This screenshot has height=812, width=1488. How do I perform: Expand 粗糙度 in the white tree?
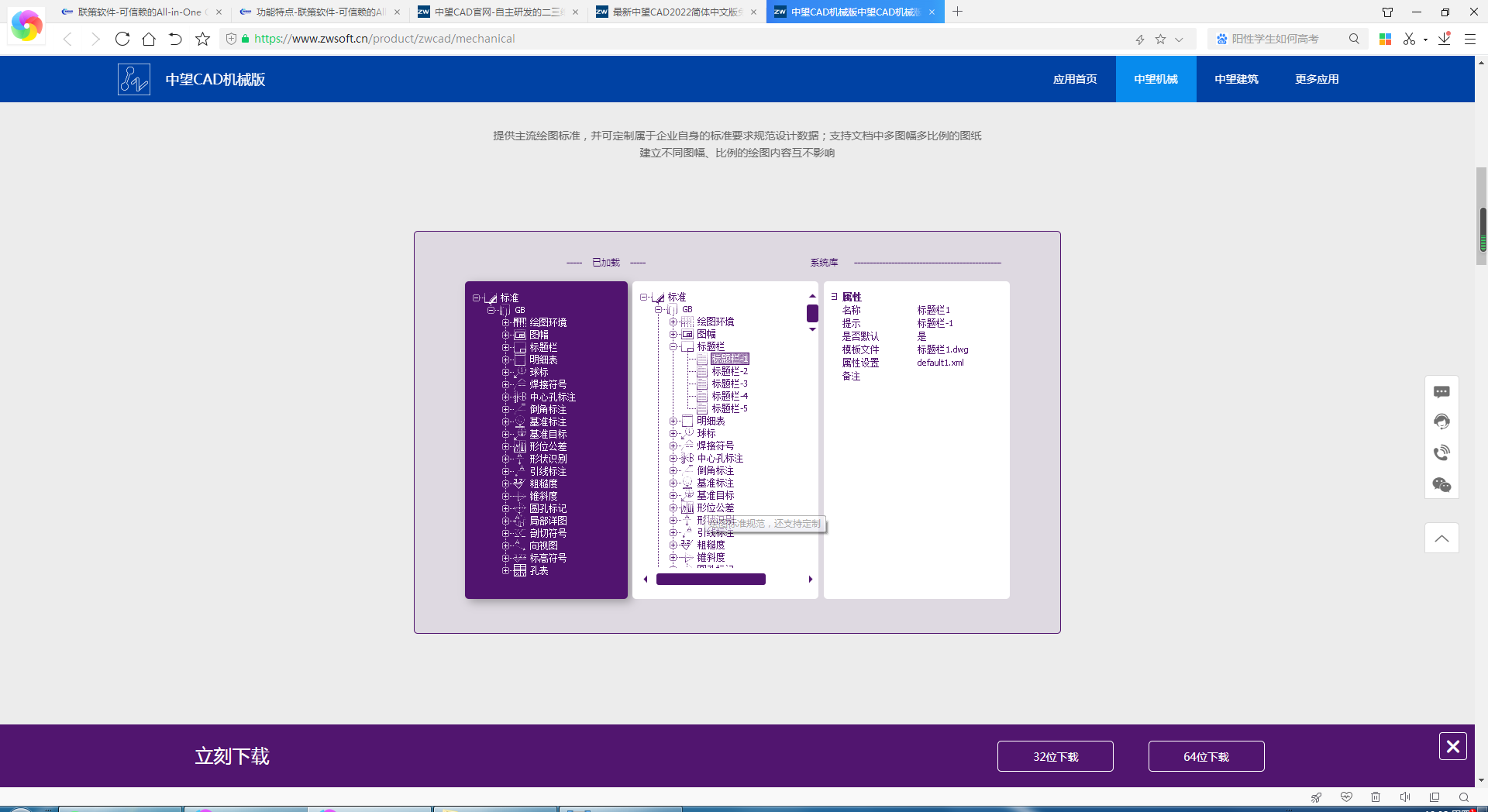673,545
